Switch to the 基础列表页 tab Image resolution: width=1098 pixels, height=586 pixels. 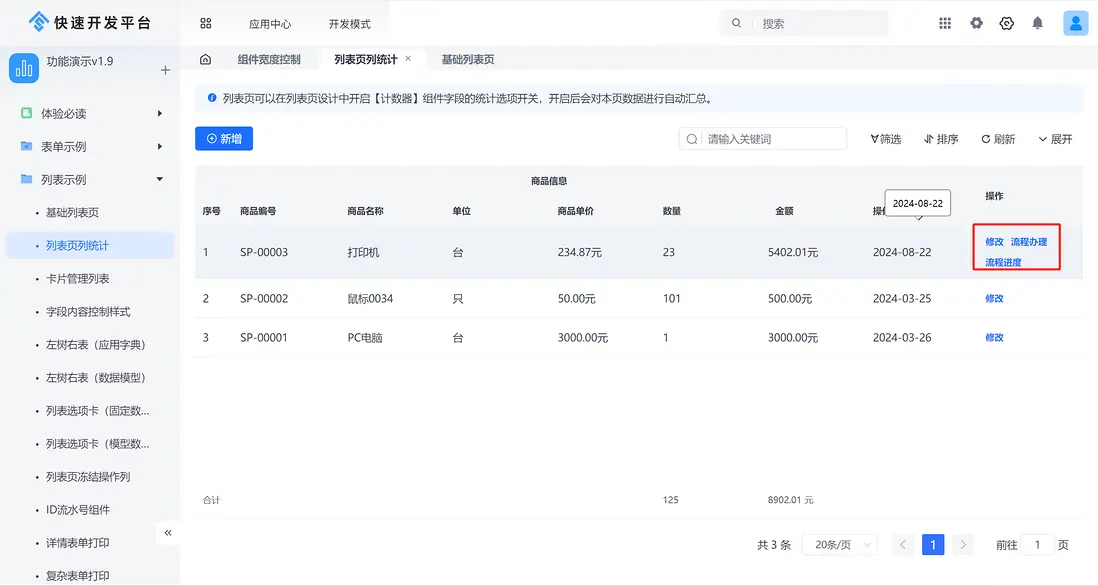pyautogui.click(x=468, y=60)
